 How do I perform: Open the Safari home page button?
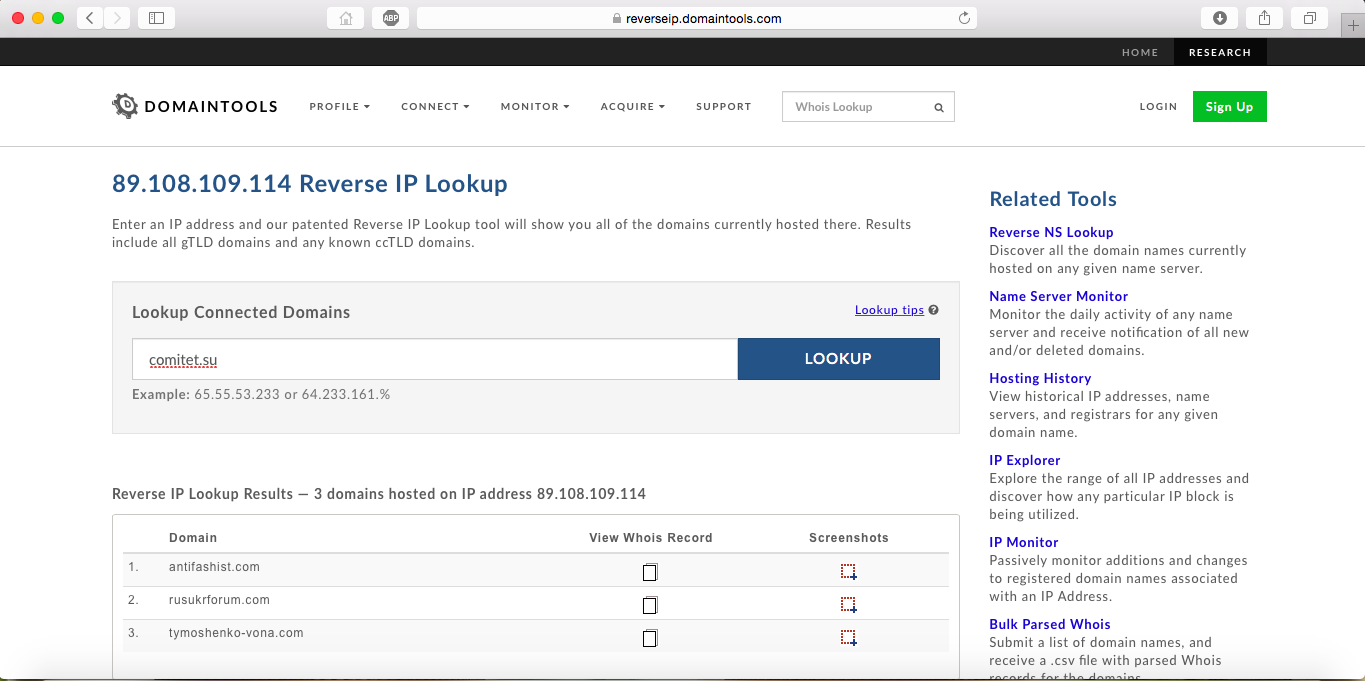point(346,18)
